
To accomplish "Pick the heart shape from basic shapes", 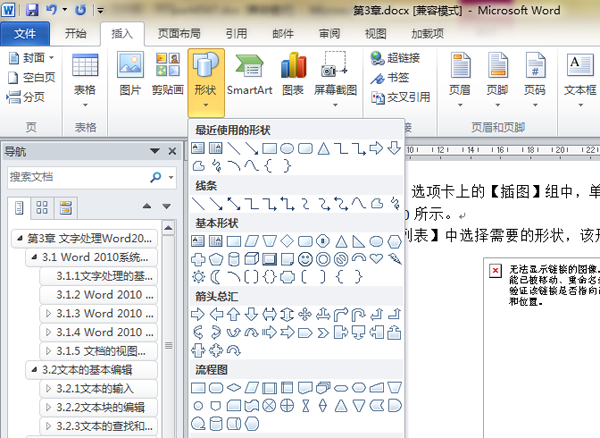I will click(x=377, y=258).
